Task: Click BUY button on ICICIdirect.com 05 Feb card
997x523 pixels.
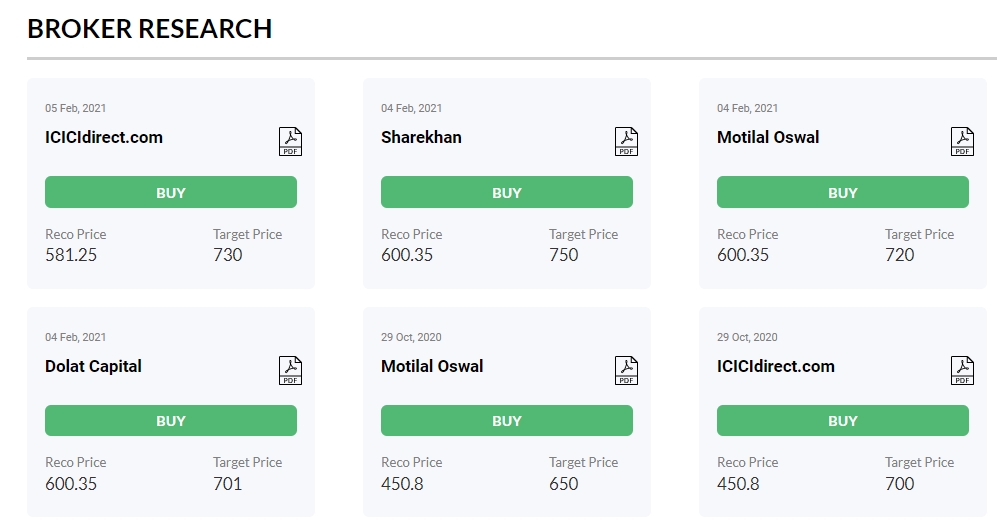Action: pyautogui.click(x=170, y=192)
